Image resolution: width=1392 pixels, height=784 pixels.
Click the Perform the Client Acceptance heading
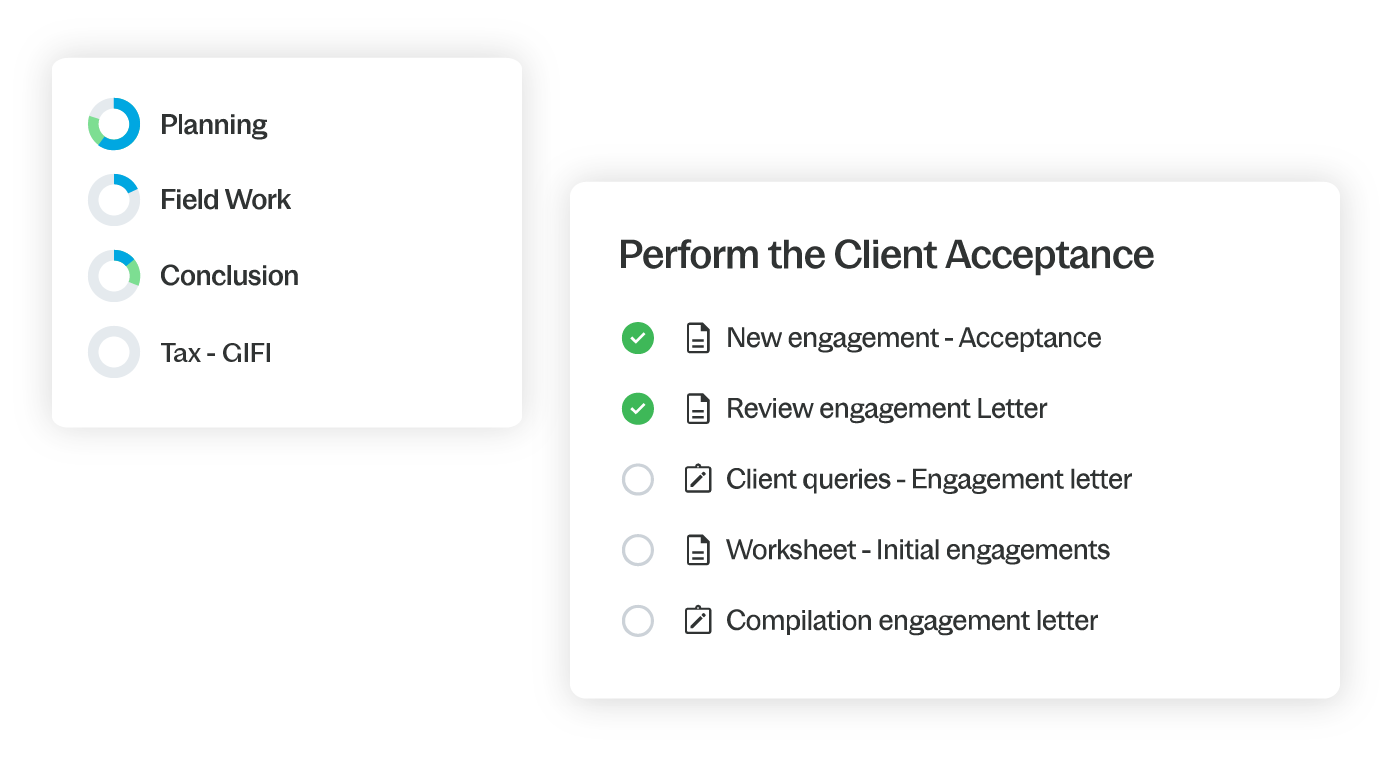(886, 255)
